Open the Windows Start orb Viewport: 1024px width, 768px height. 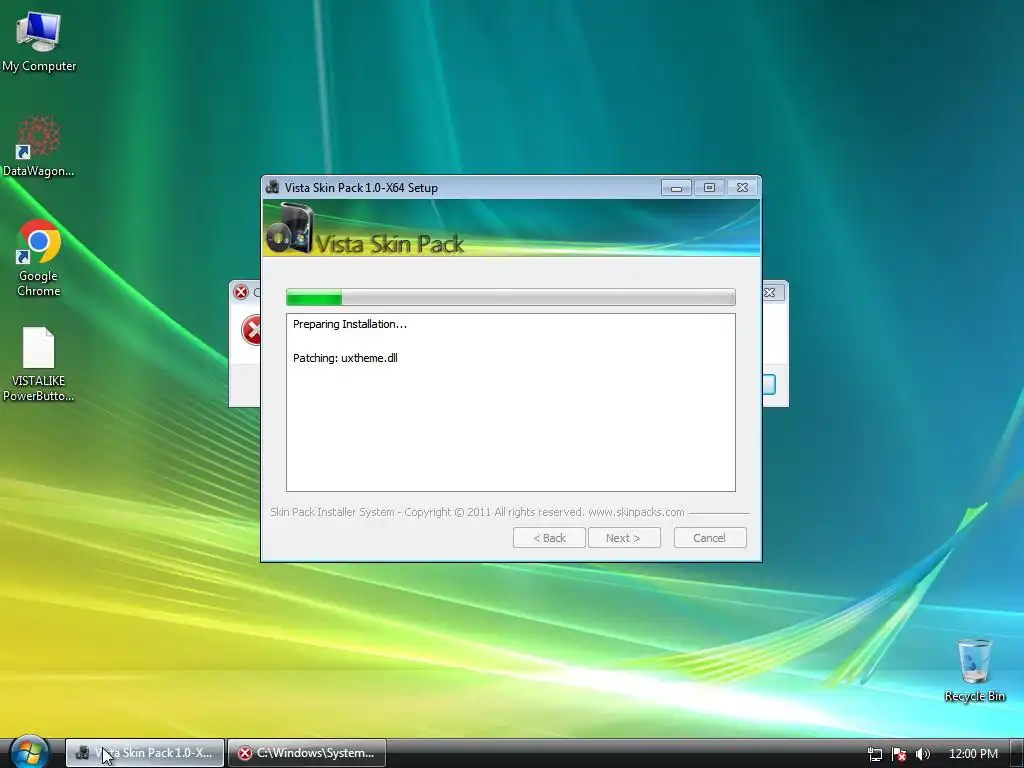(x=29, y=752)
